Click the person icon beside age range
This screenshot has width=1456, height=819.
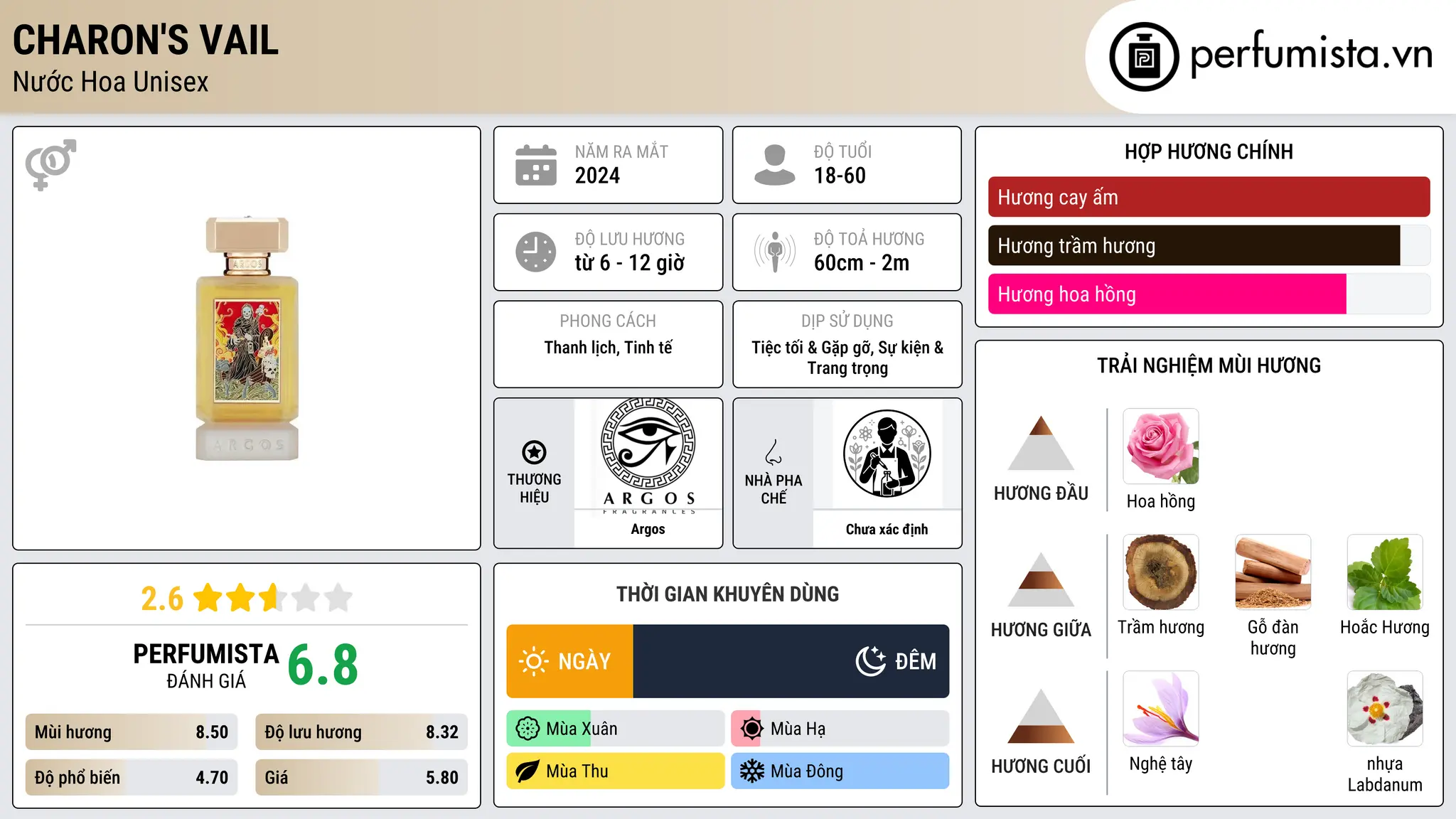tap(775, 165)
